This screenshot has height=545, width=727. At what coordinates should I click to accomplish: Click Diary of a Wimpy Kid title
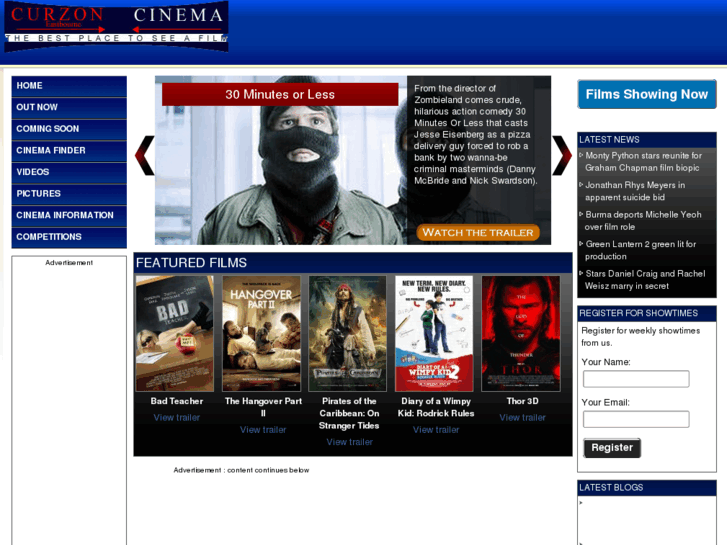point(436,407)
